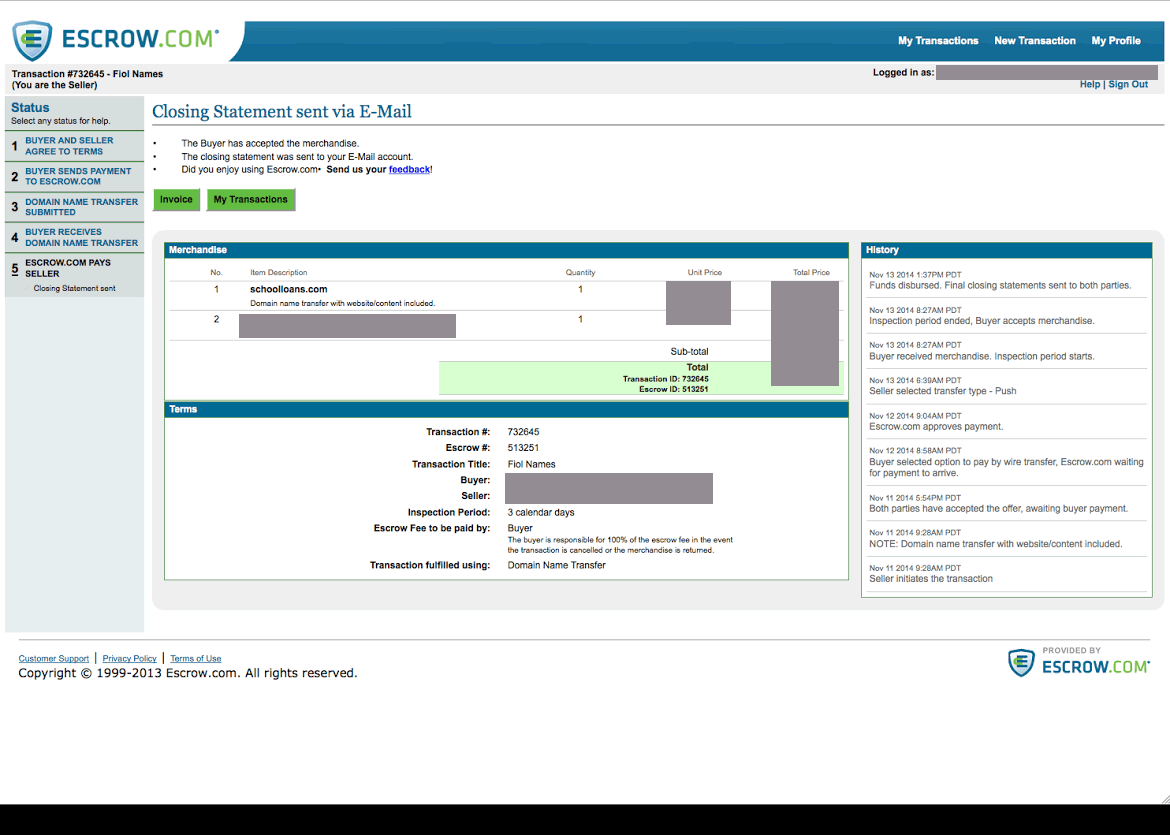The height and width of the screenshot is (835, 1170).
Task: Click the copyright notice in the footer
Action: tap(187, 673)
